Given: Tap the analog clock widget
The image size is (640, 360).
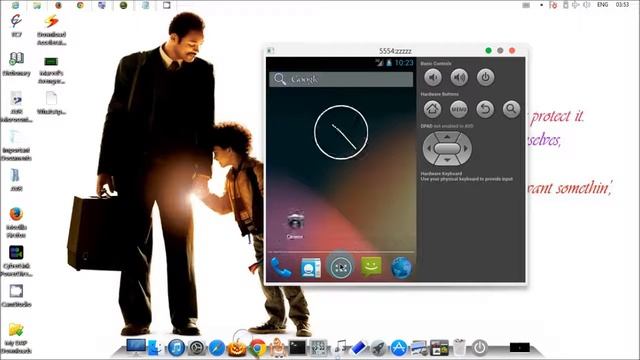Looking at the screenshot, I should pyautogui.click(x=341, y=132).
